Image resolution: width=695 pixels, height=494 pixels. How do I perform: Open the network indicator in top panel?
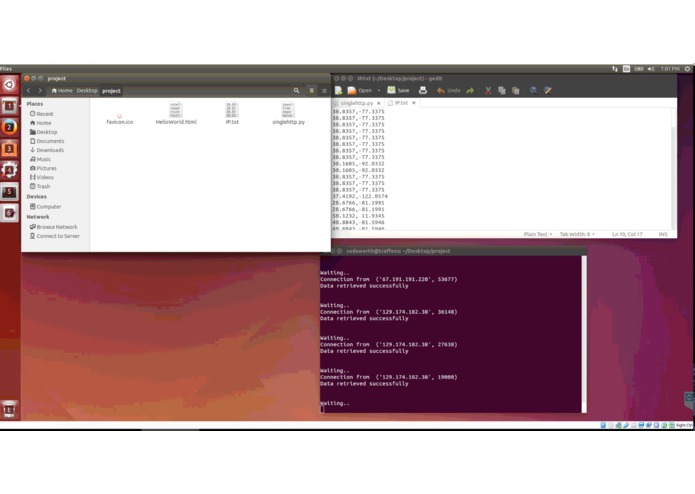coord(615,69)
